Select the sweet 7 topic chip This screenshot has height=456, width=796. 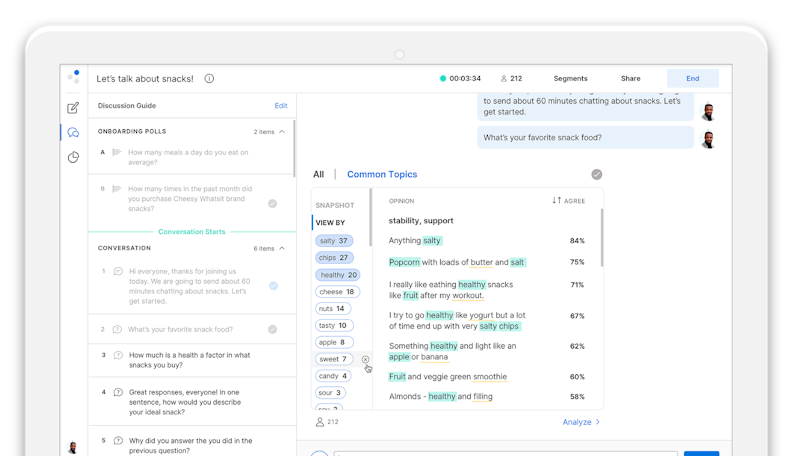(334, 359)
